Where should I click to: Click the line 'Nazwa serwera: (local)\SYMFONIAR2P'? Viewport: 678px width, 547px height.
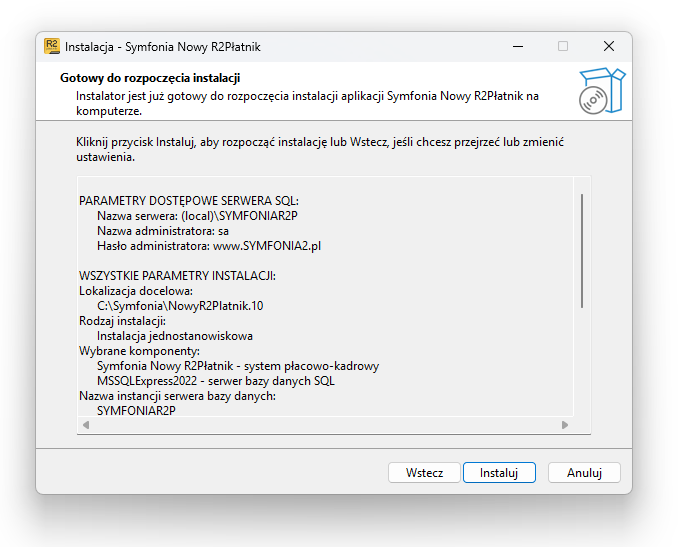[197, 216]
